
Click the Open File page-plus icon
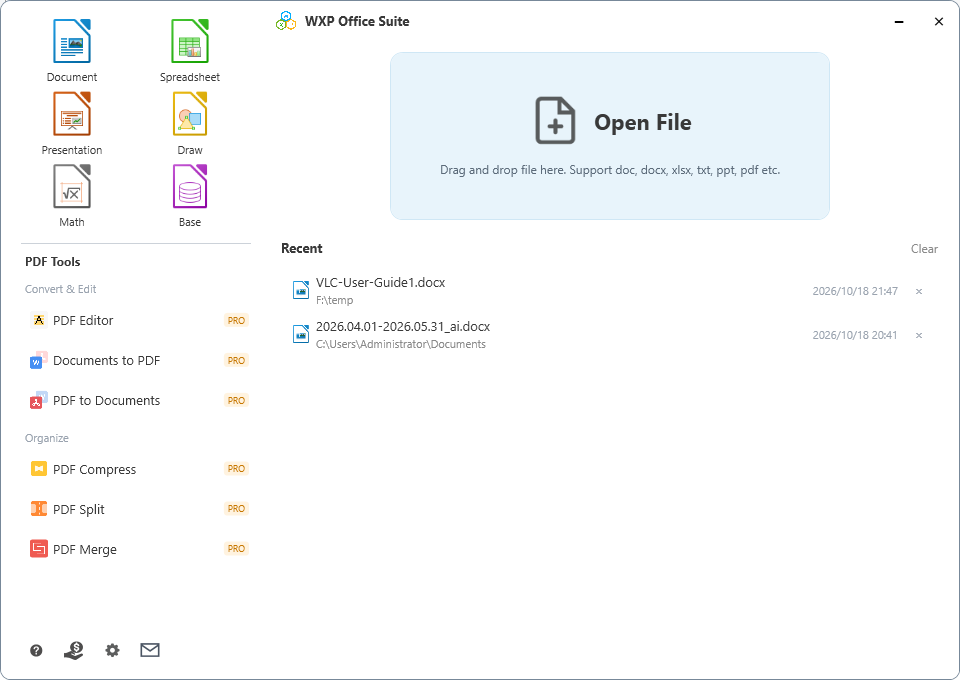click(x=555, y=121)
